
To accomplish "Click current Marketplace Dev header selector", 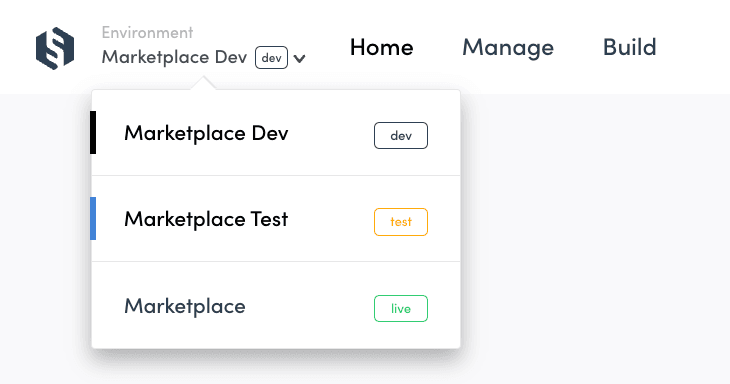I will click(x=203, y=57).
